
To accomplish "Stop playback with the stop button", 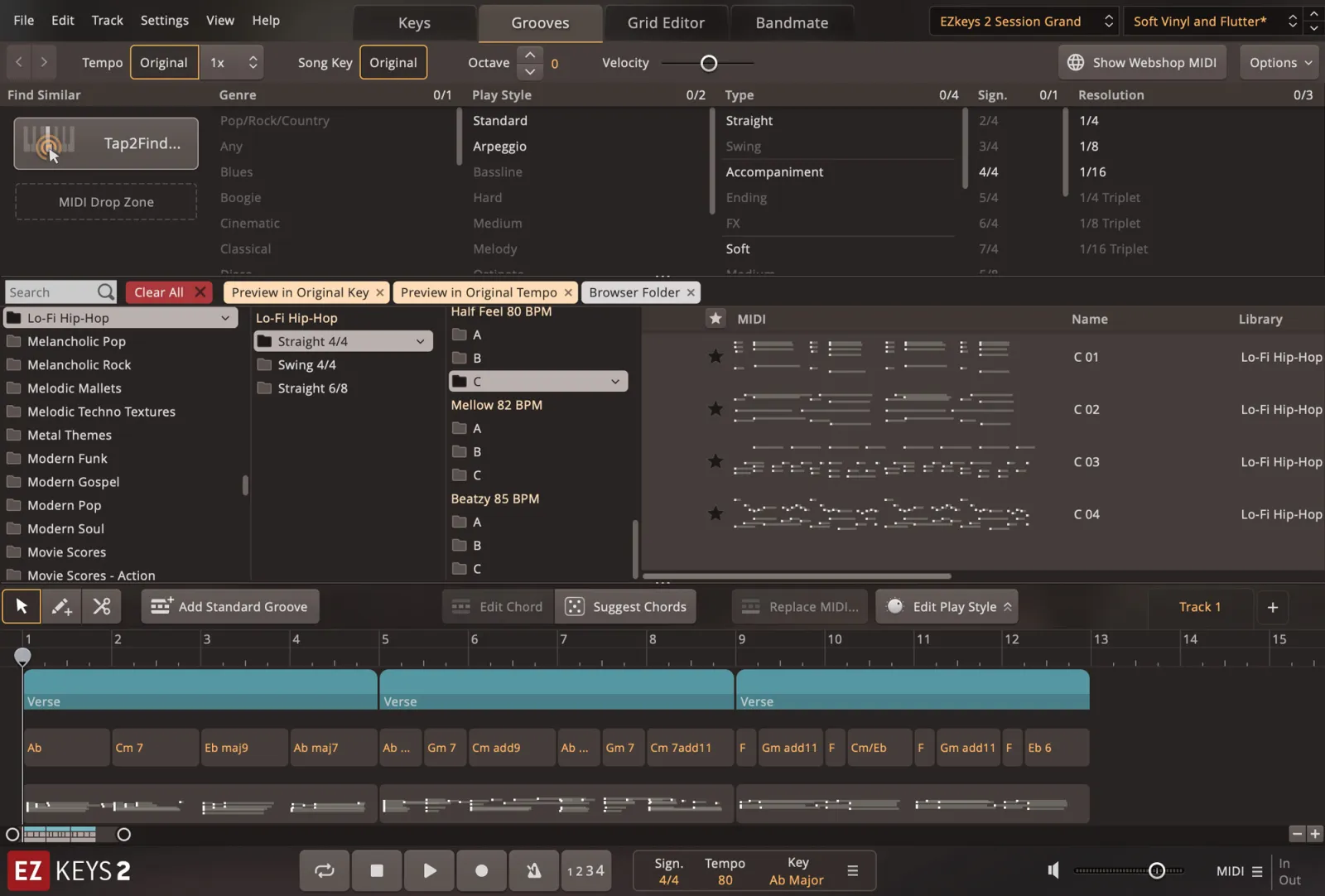I will (x=377, y=870).
